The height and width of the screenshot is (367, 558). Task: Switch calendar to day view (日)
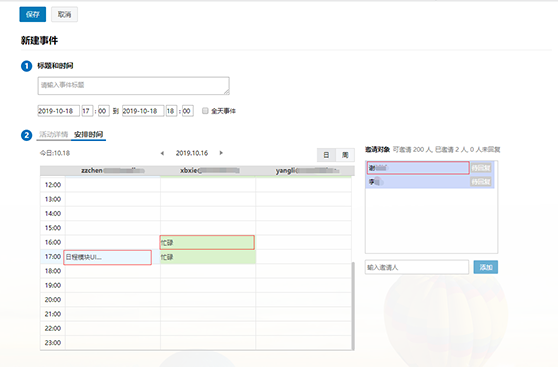tap(326, 155)
